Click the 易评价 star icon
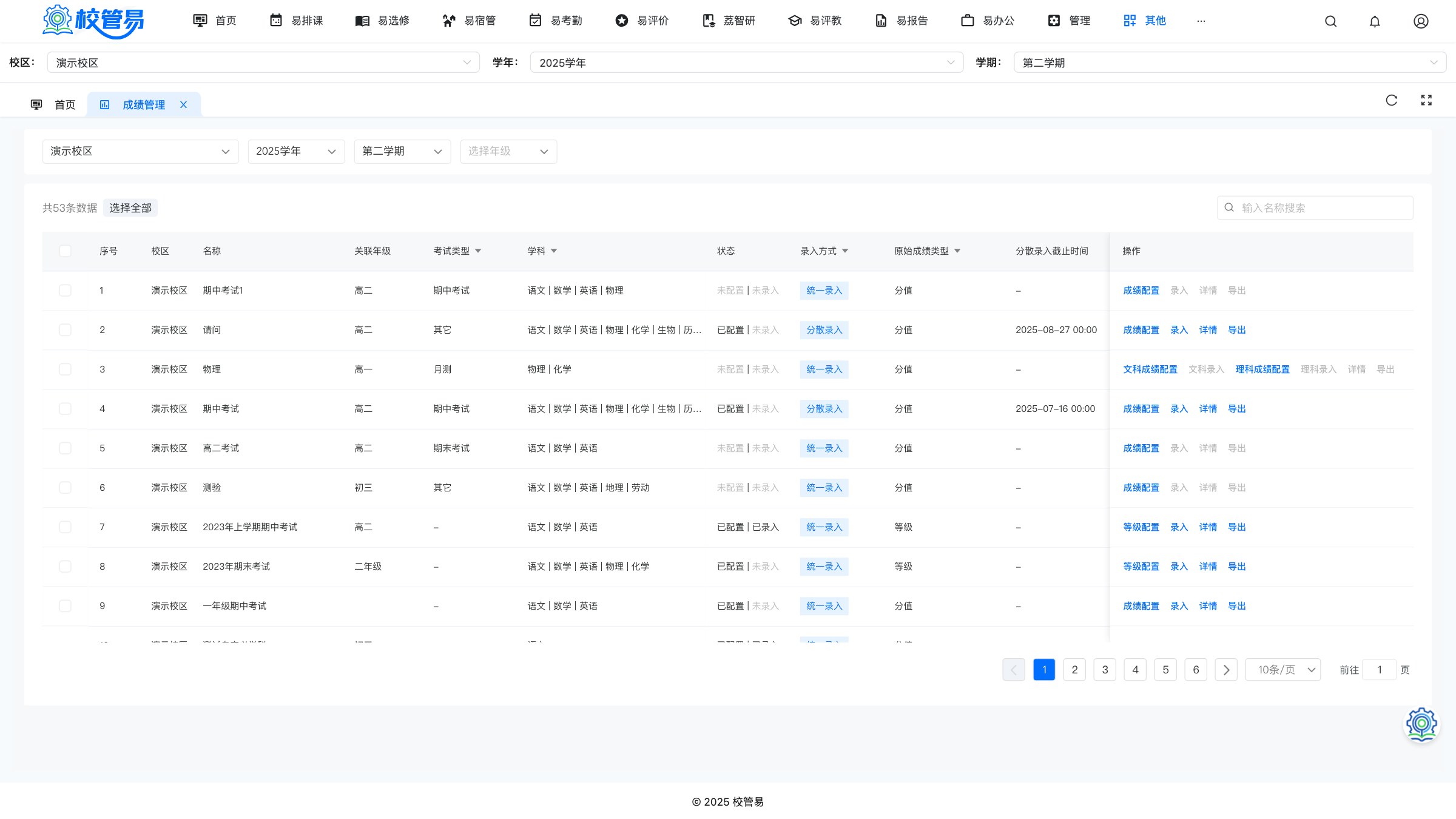 pyautogui.click(x=622, y=21)
